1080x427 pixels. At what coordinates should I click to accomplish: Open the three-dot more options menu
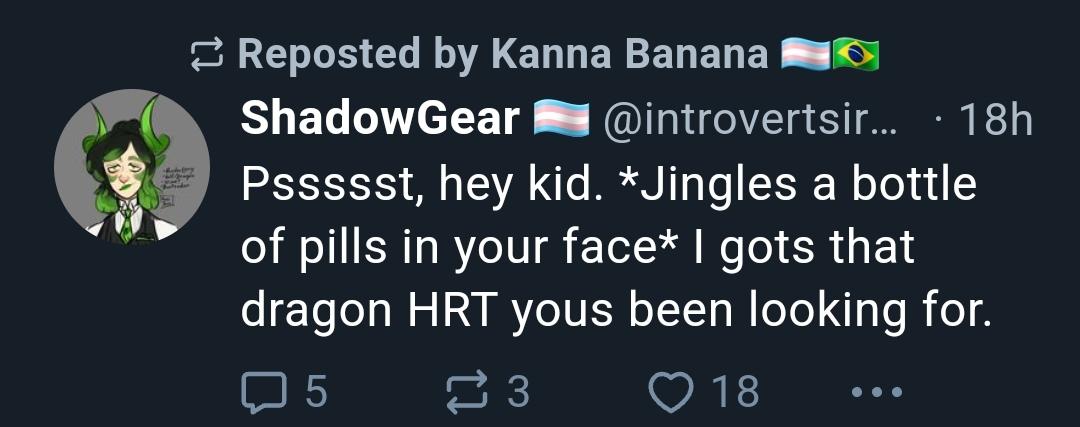click(875, 391)
